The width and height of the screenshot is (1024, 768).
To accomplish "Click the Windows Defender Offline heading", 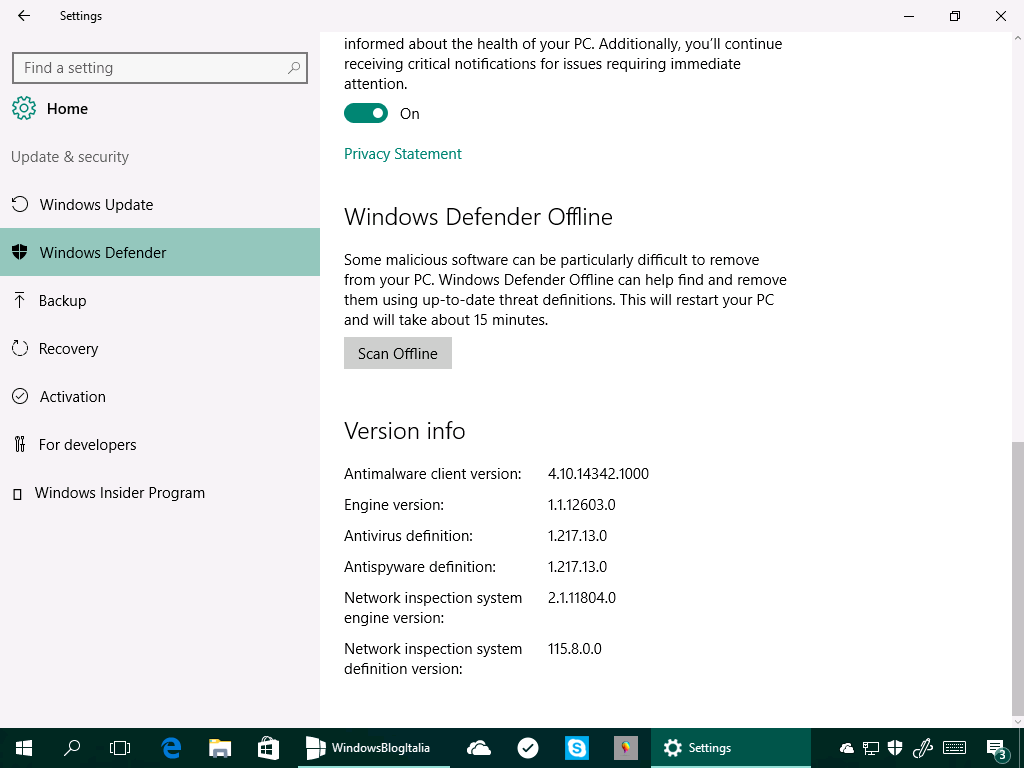I will (479, 217).
